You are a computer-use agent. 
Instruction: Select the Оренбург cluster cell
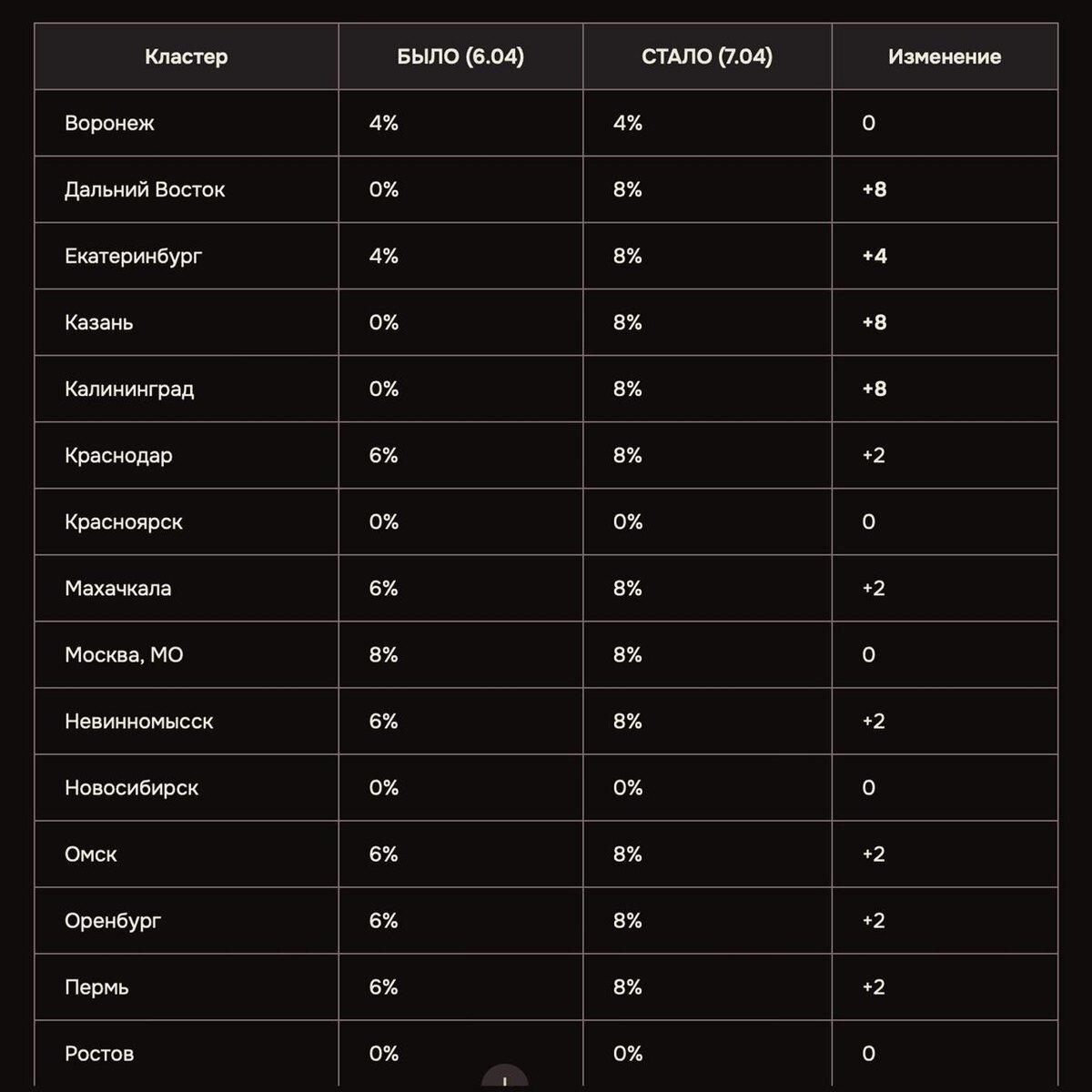click(x=113, y=920)
